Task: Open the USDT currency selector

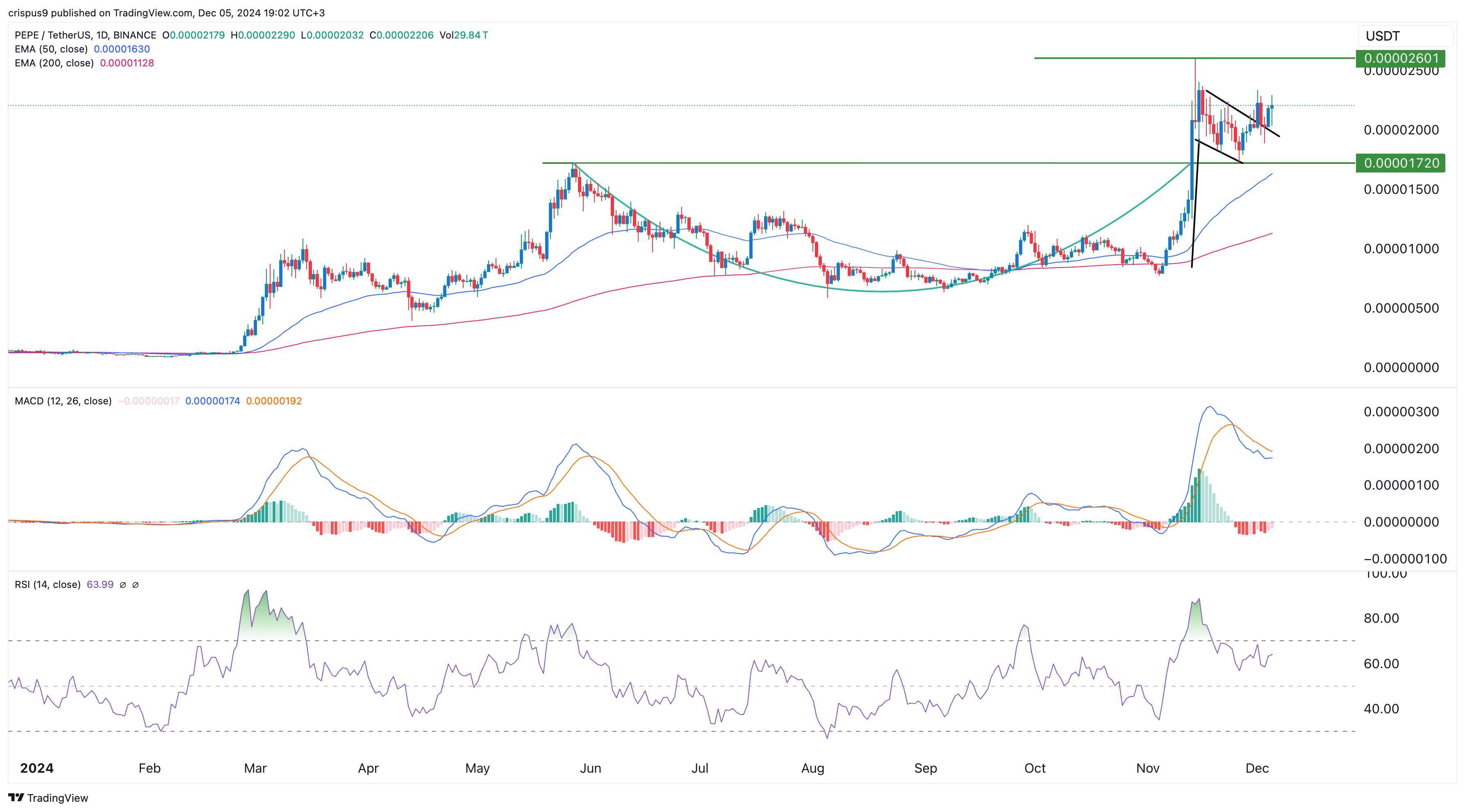Action: [1405, 36]
